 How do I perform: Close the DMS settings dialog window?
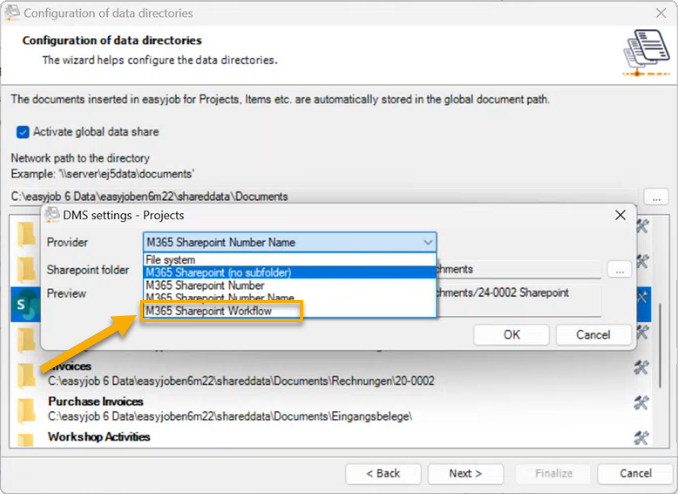(621, 215)
